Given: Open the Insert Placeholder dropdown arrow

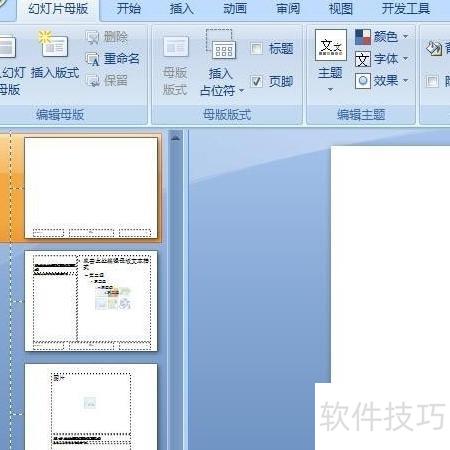Looking at the screenshot, I should (241, 91).
